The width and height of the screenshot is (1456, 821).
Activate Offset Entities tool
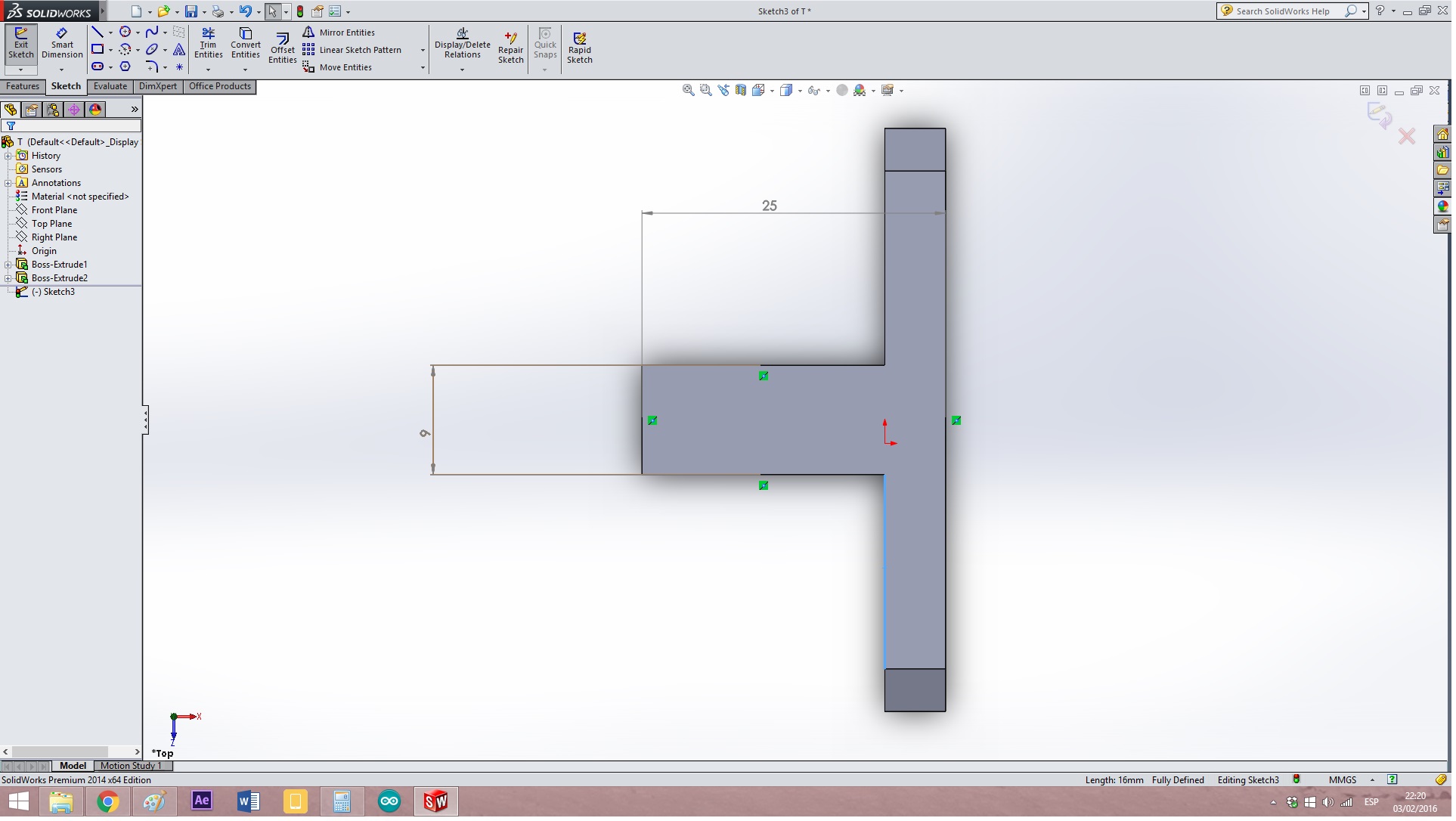[x=283, y=48]
